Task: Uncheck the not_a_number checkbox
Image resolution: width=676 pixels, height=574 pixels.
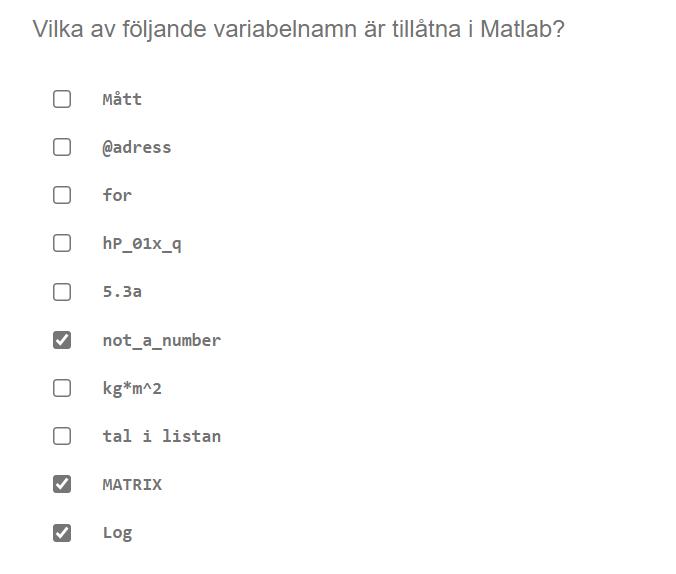Action: click(62, 340)
